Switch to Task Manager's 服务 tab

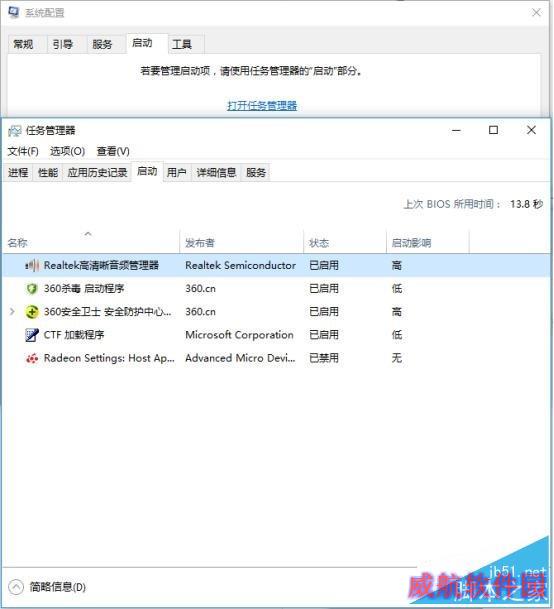point(256,172)
